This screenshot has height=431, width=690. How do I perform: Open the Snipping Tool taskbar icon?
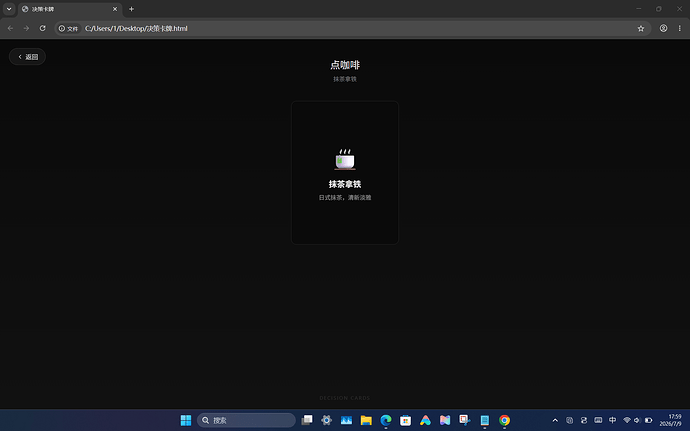pos(465,420)
